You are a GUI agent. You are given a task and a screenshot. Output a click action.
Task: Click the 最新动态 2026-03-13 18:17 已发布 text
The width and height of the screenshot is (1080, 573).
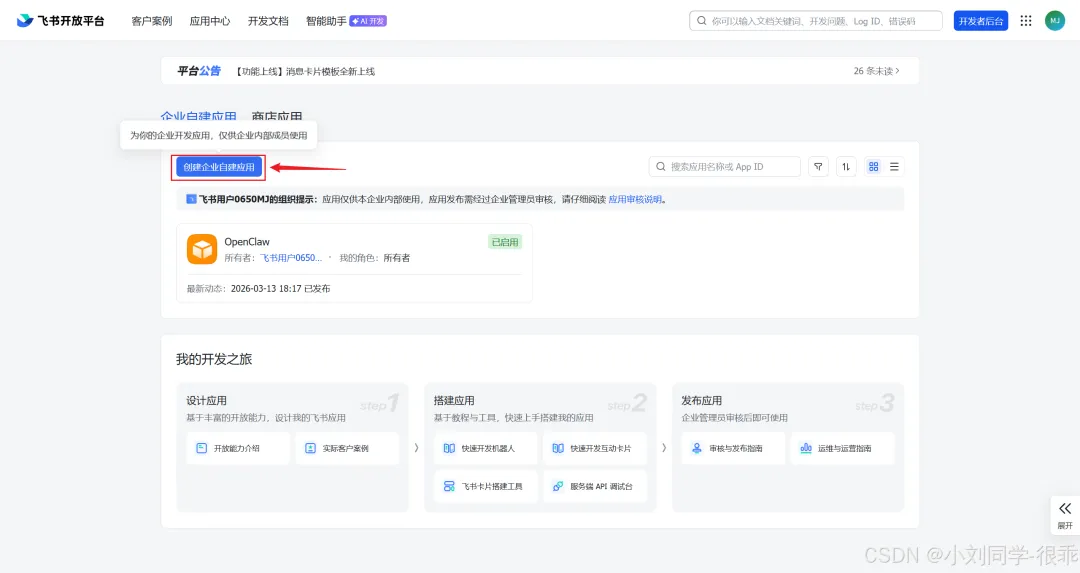pos(258,289)
